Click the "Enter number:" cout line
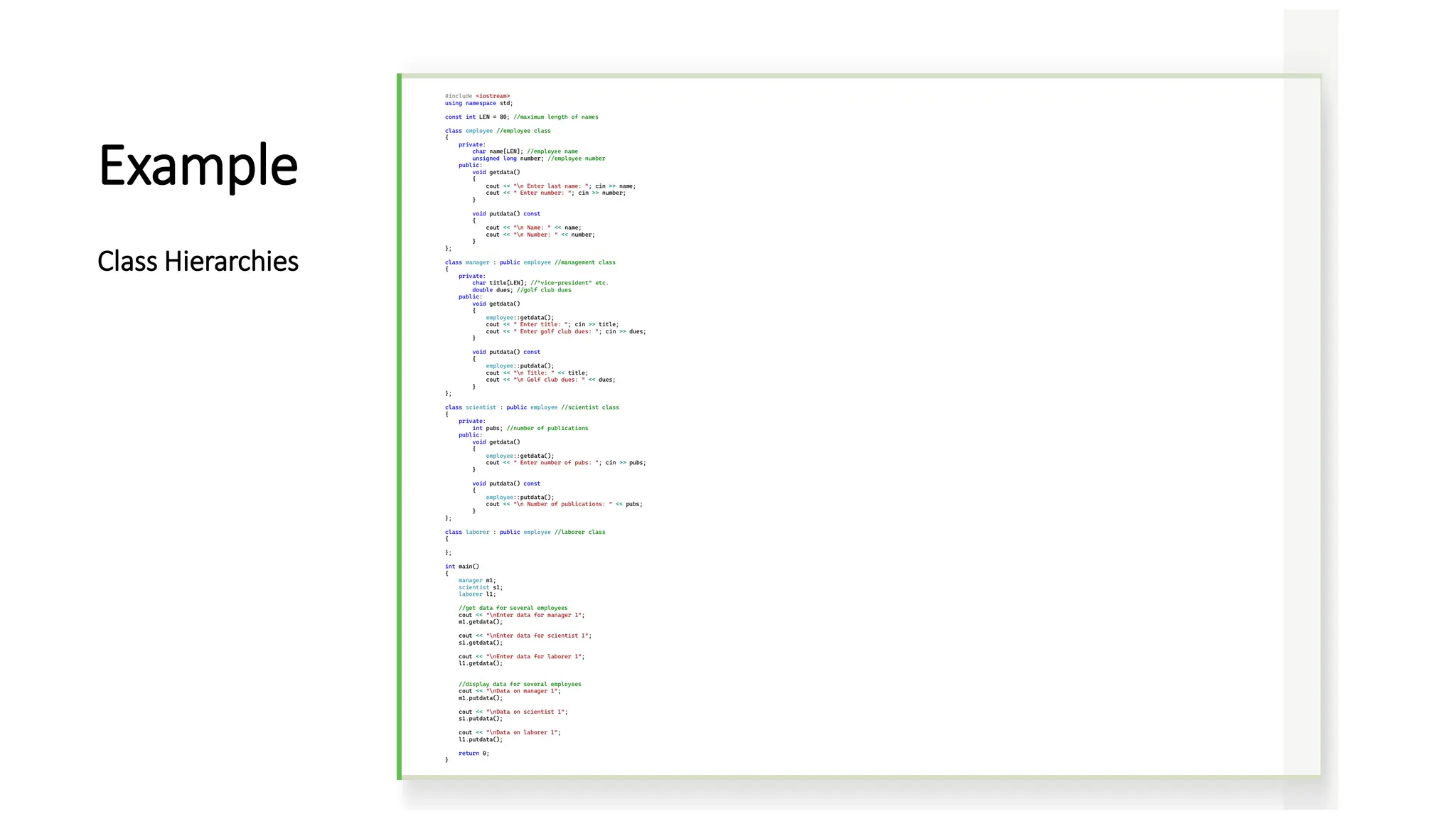This screenshot has height=819, width=1456. coord(555,193)
